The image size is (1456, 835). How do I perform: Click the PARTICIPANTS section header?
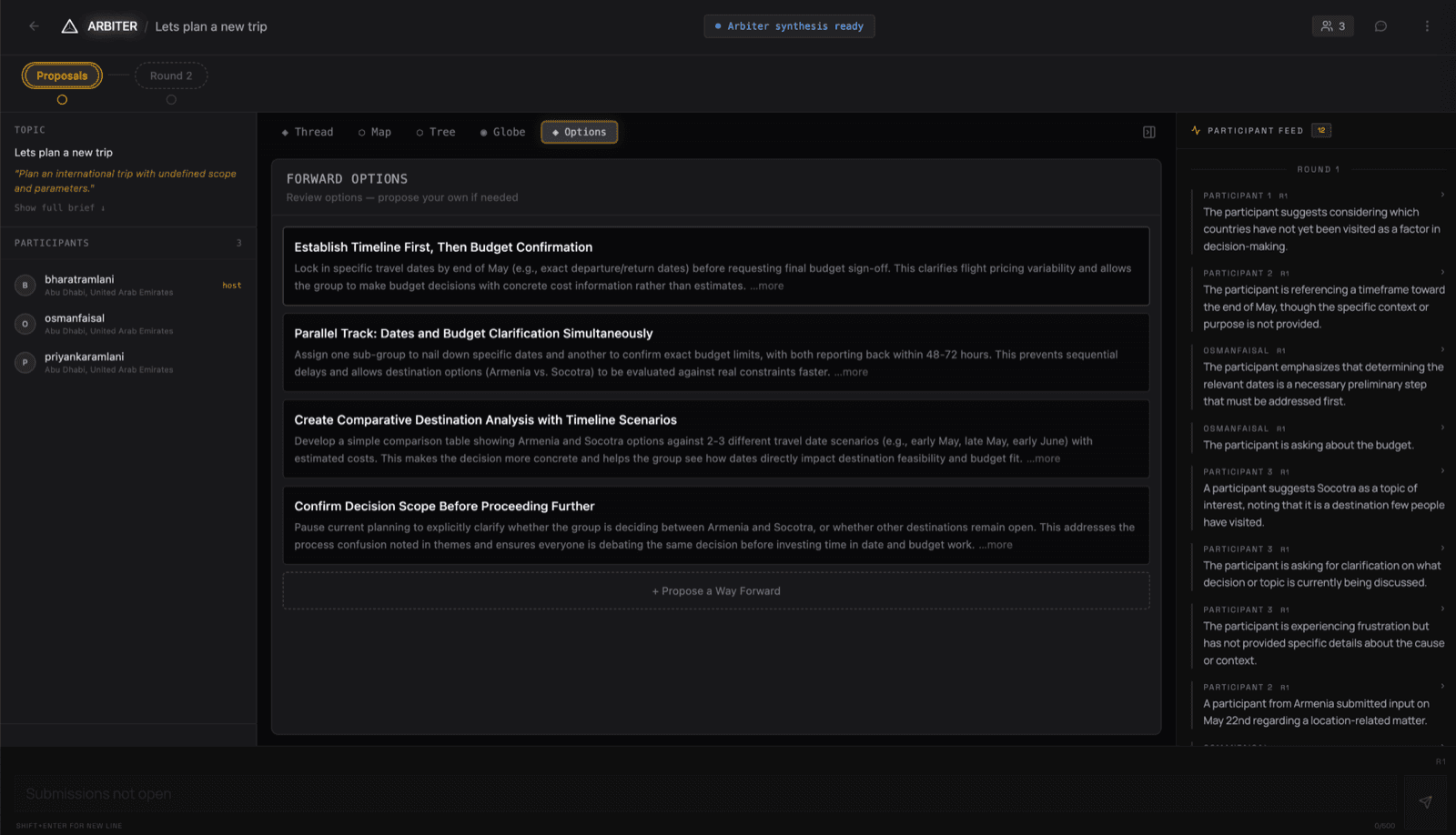[x=52, y=243]
